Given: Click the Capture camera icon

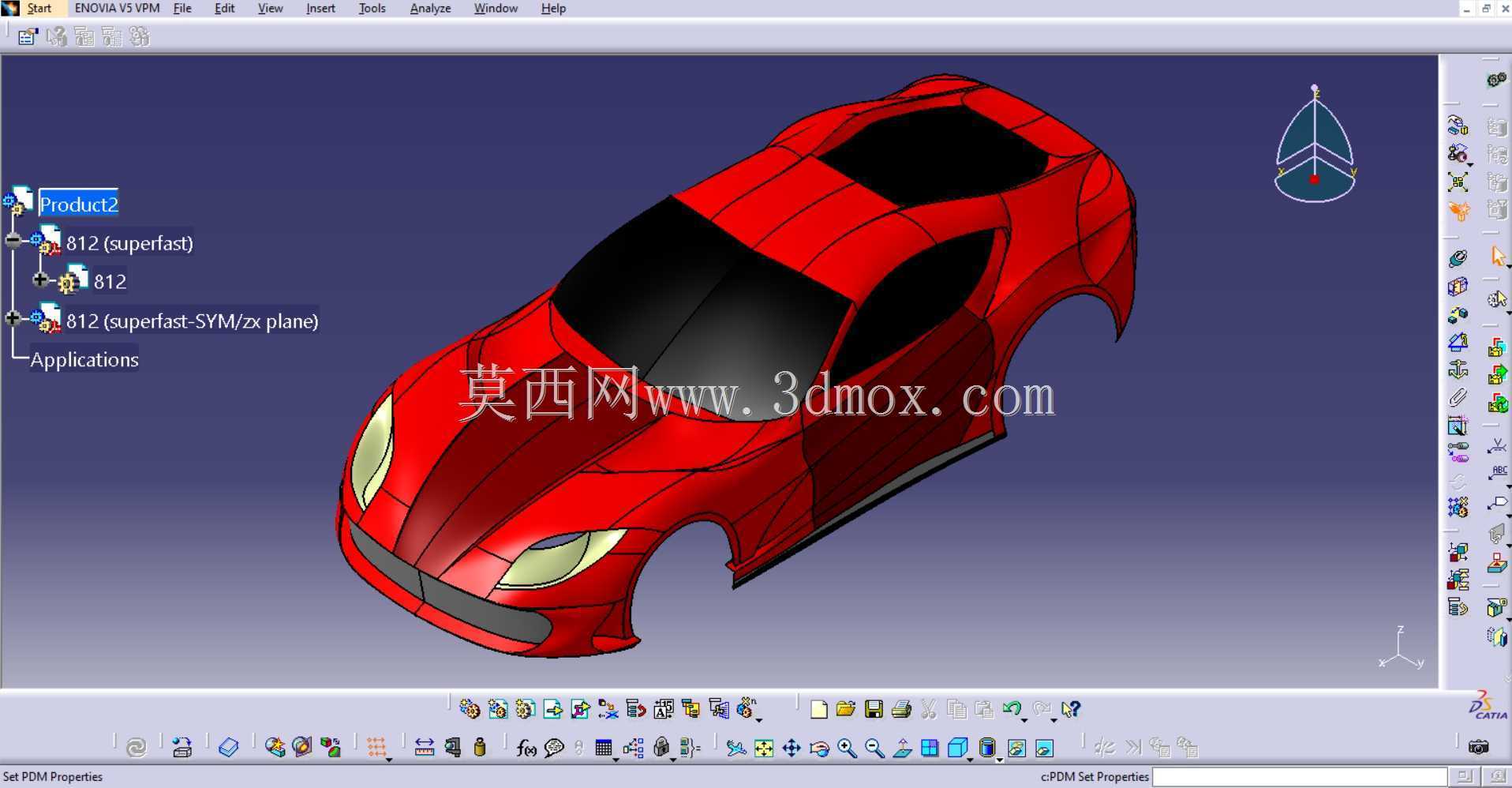Looking at the screenshot, I should 1478,747.
